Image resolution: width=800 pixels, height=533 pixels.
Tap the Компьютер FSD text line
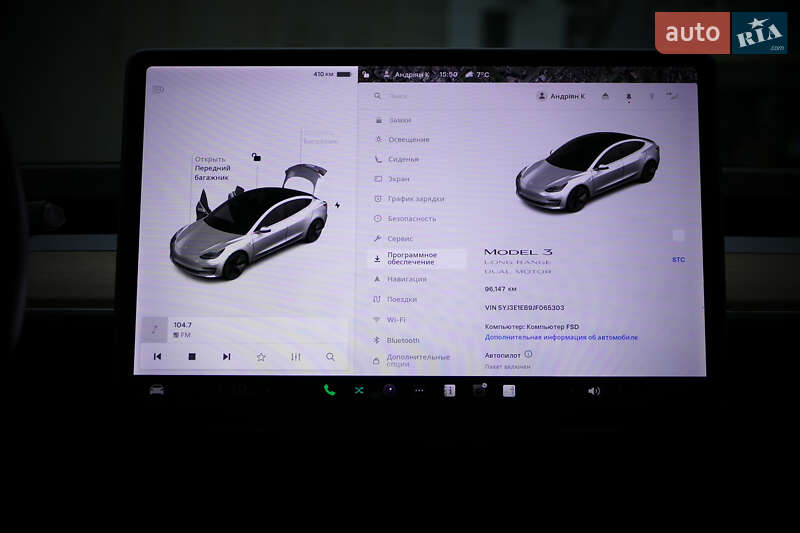pos(532,326)
